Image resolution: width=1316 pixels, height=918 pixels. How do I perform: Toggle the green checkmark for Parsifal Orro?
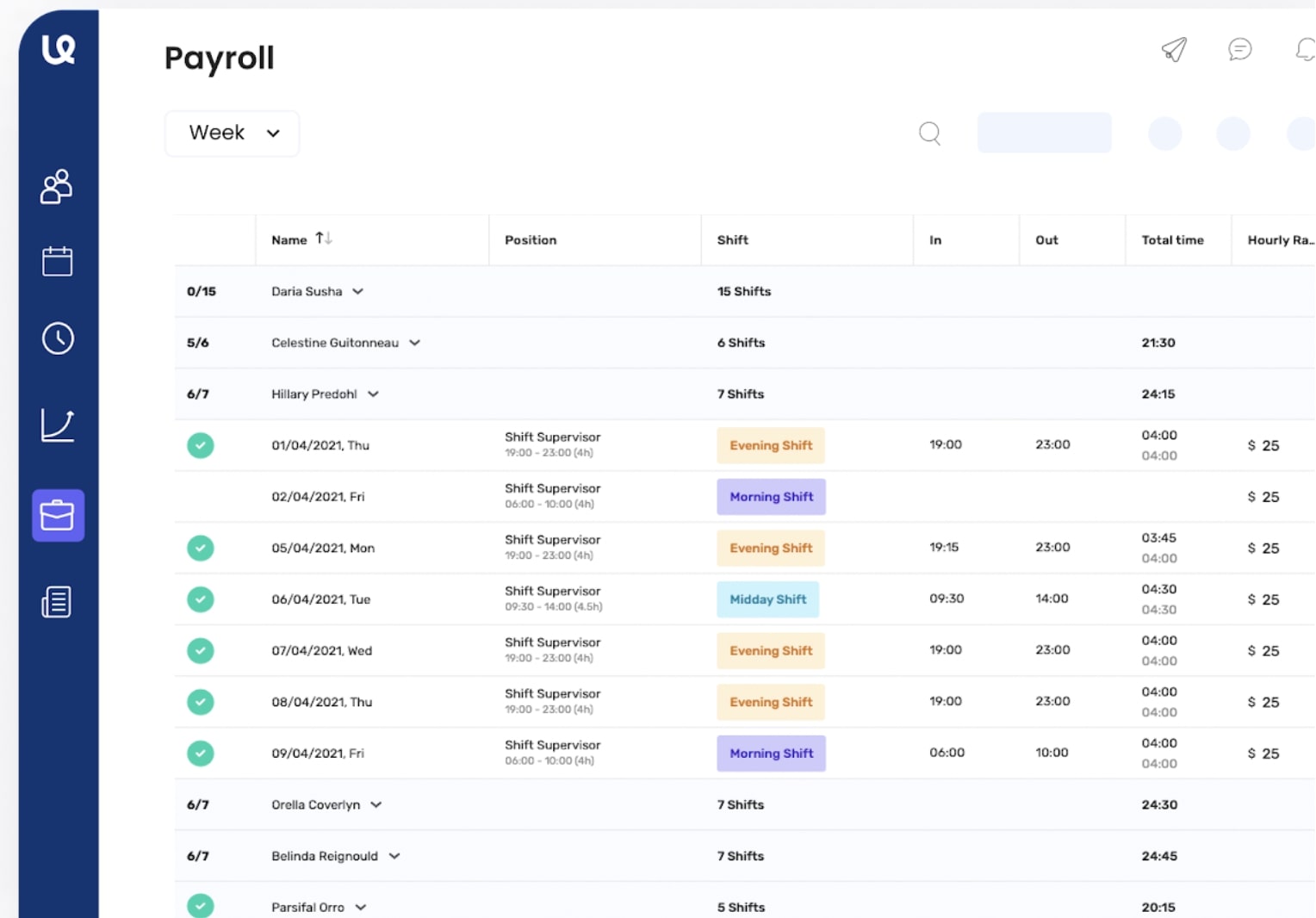(x=201, y=906)
